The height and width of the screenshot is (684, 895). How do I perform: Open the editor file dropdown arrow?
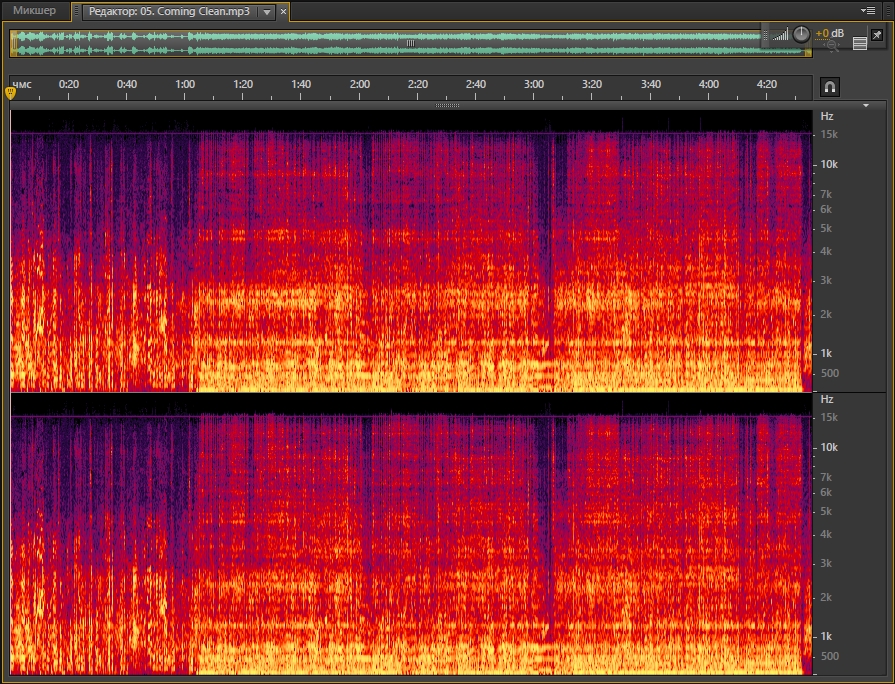265,12
